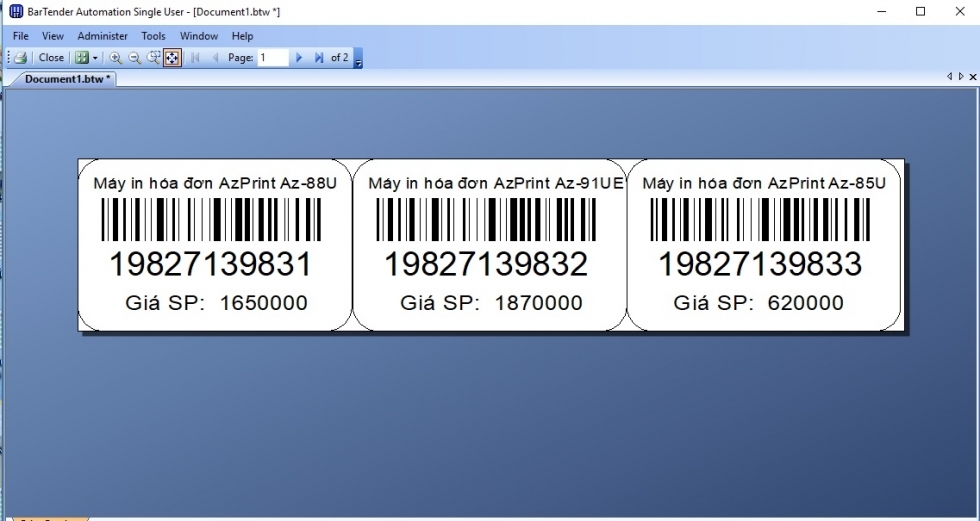
Task: Open the page layout dropdown arrow
Action: point(95,57)
